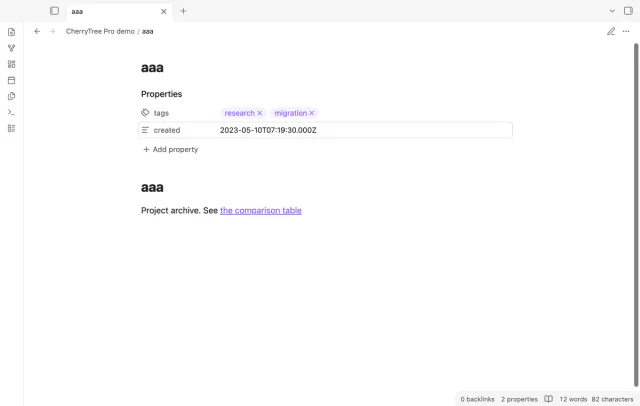The height and width of the screenshot is (406, 640).
Task: Toggle reading view book icon
Action: tap(549, 399)
